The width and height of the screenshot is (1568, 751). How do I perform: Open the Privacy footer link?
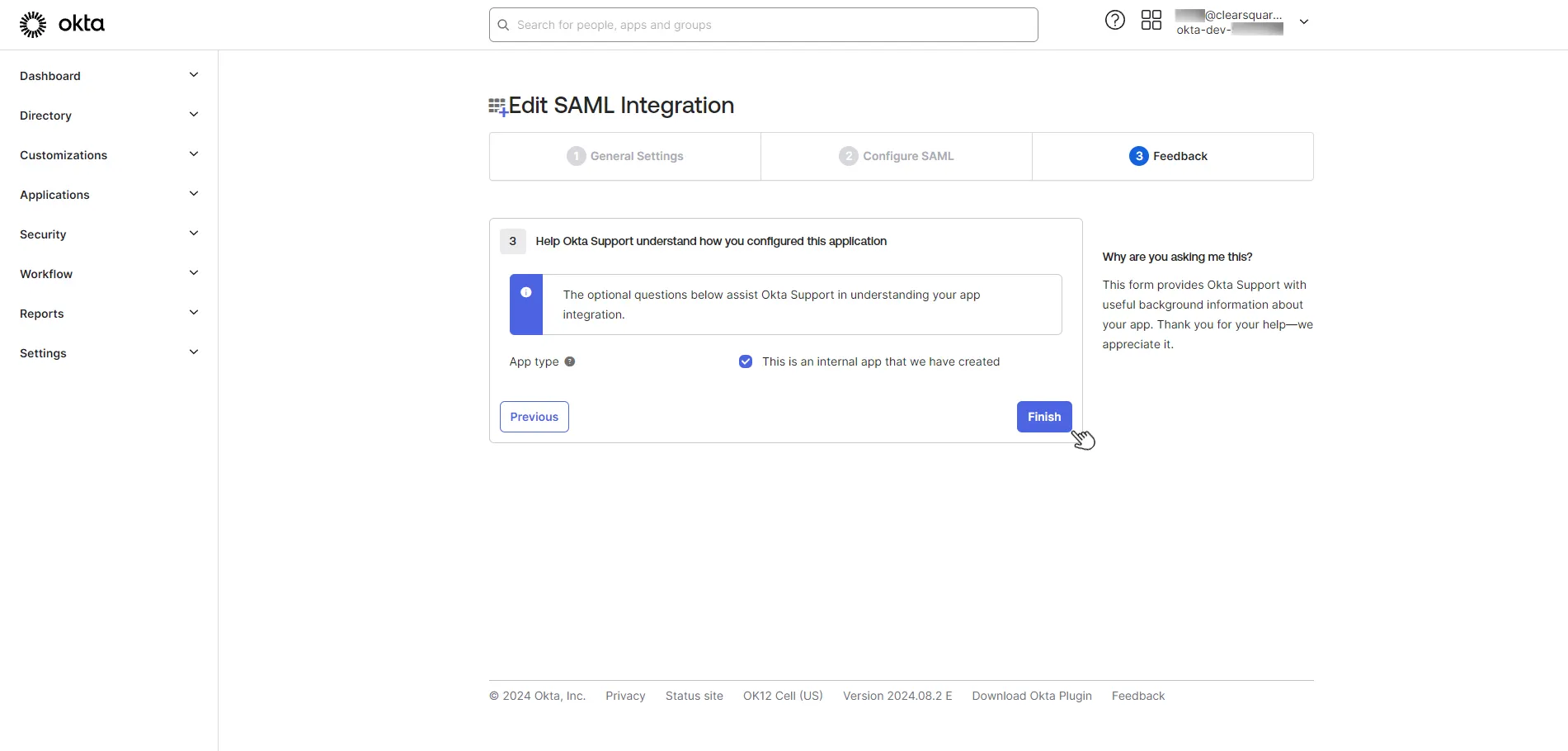625,696
